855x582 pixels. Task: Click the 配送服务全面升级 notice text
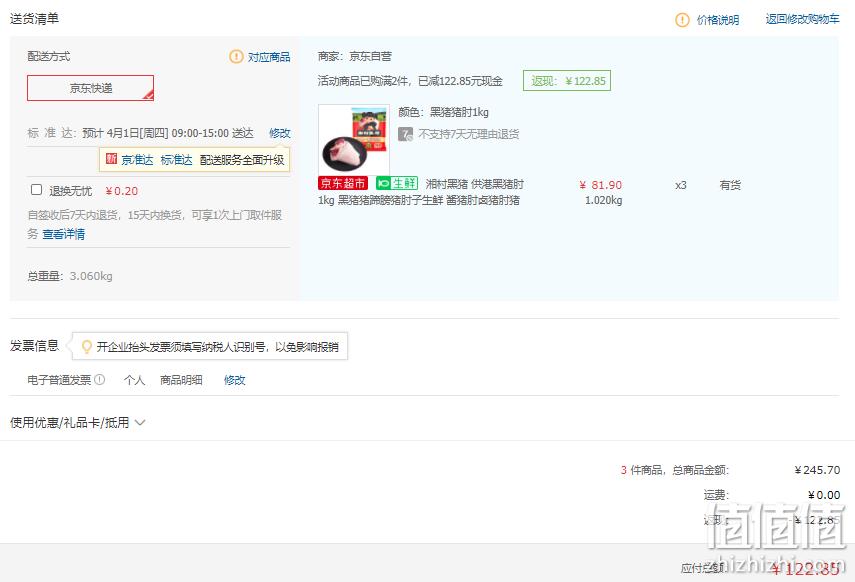(242, 160)
